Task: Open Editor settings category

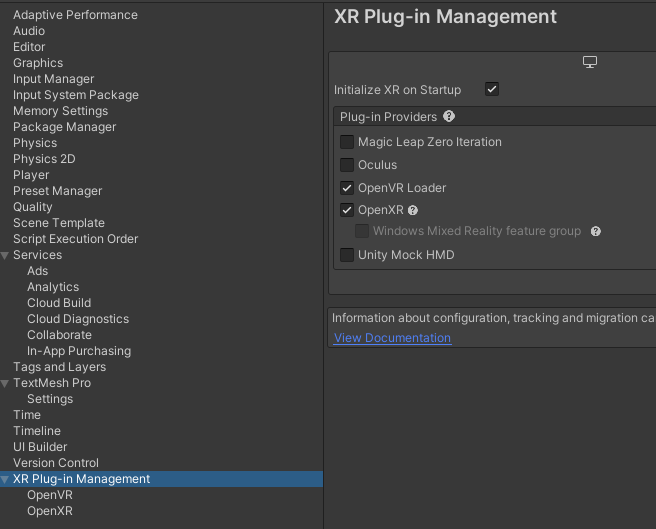Action: point(29,47)
